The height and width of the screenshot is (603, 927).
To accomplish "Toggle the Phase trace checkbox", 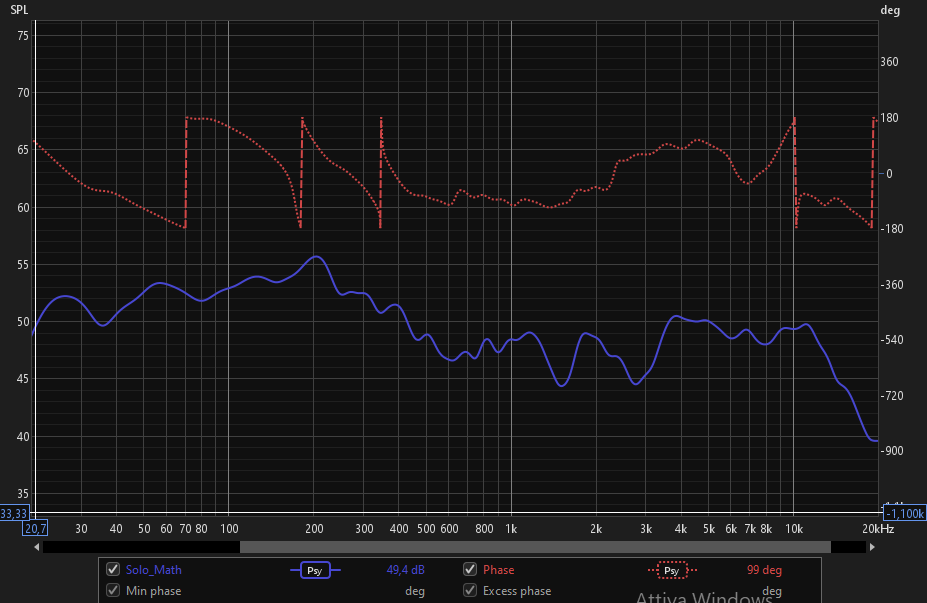I will pos(470,569).
